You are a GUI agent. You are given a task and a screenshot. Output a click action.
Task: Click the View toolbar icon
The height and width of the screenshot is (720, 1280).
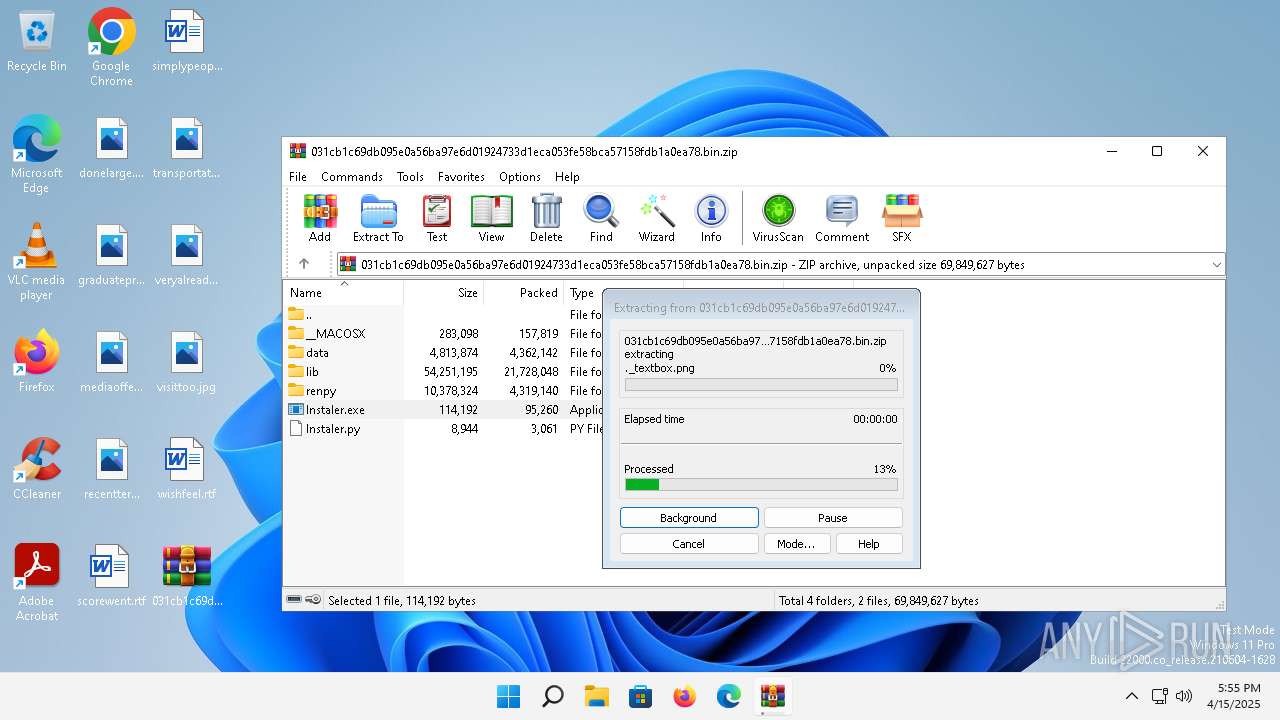click(x=491, y=218)
